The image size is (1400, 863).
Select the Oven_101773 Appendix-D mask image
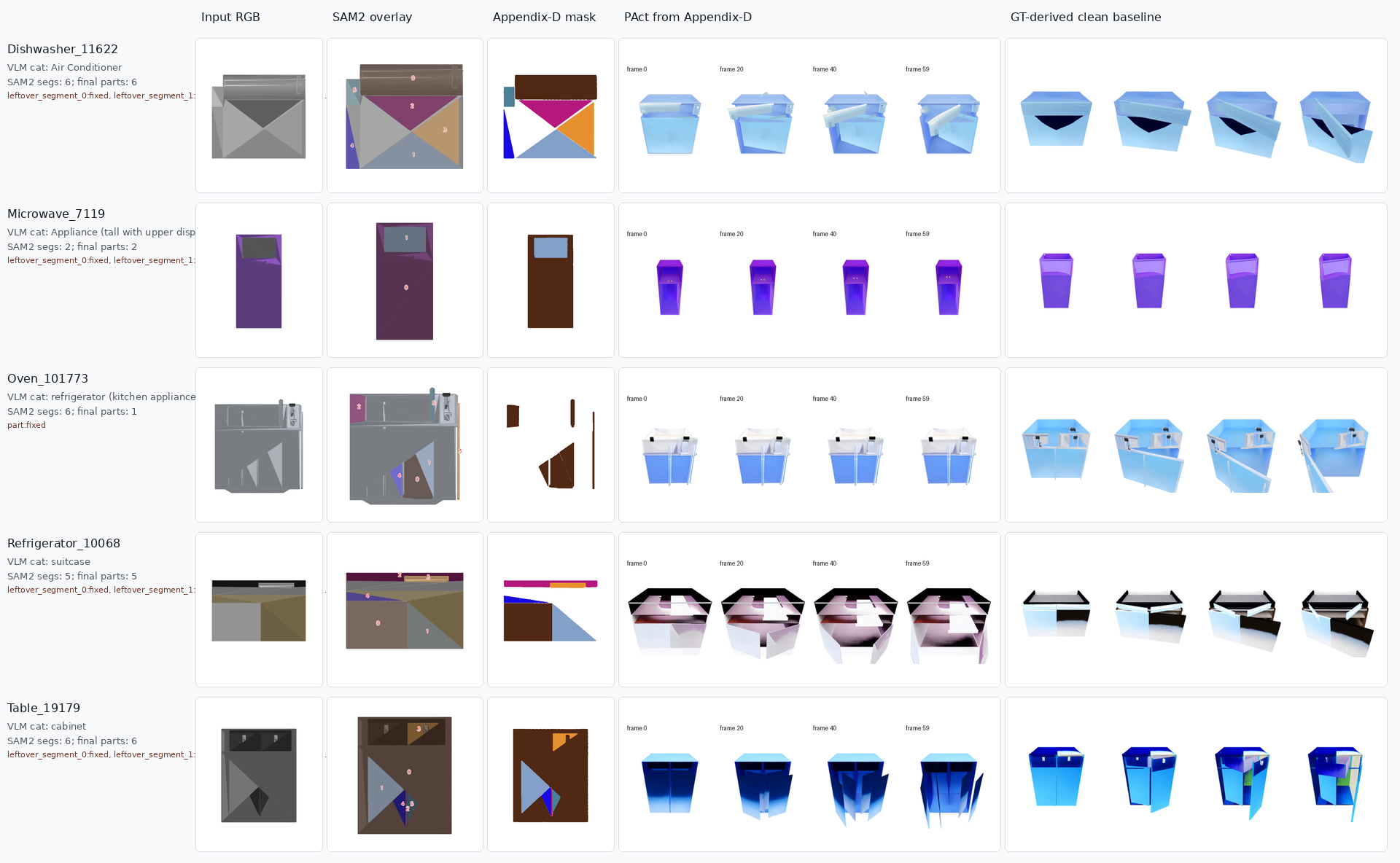[551, 445]
